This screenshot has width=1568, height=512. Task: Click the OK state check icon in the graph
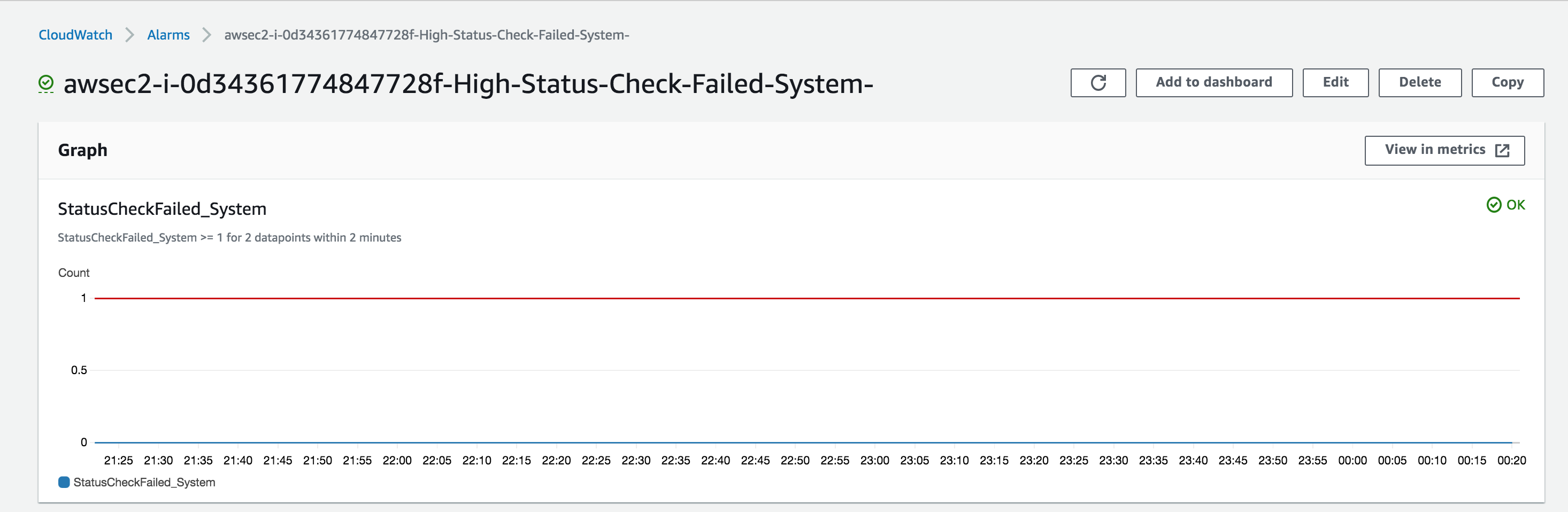1493,205
